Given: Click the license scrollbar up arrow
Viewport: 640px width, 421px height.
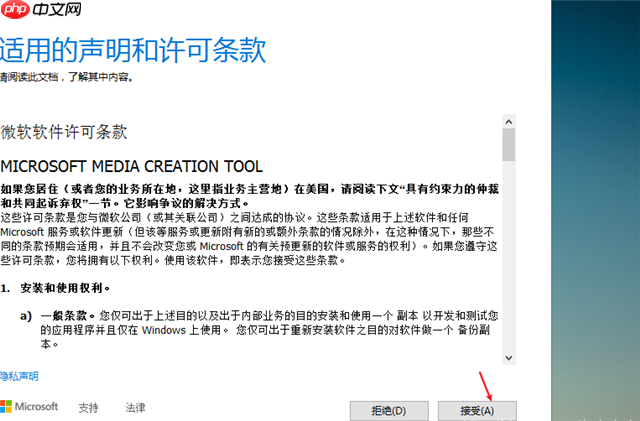Looking at the screenshot, I should coord(509,122).
